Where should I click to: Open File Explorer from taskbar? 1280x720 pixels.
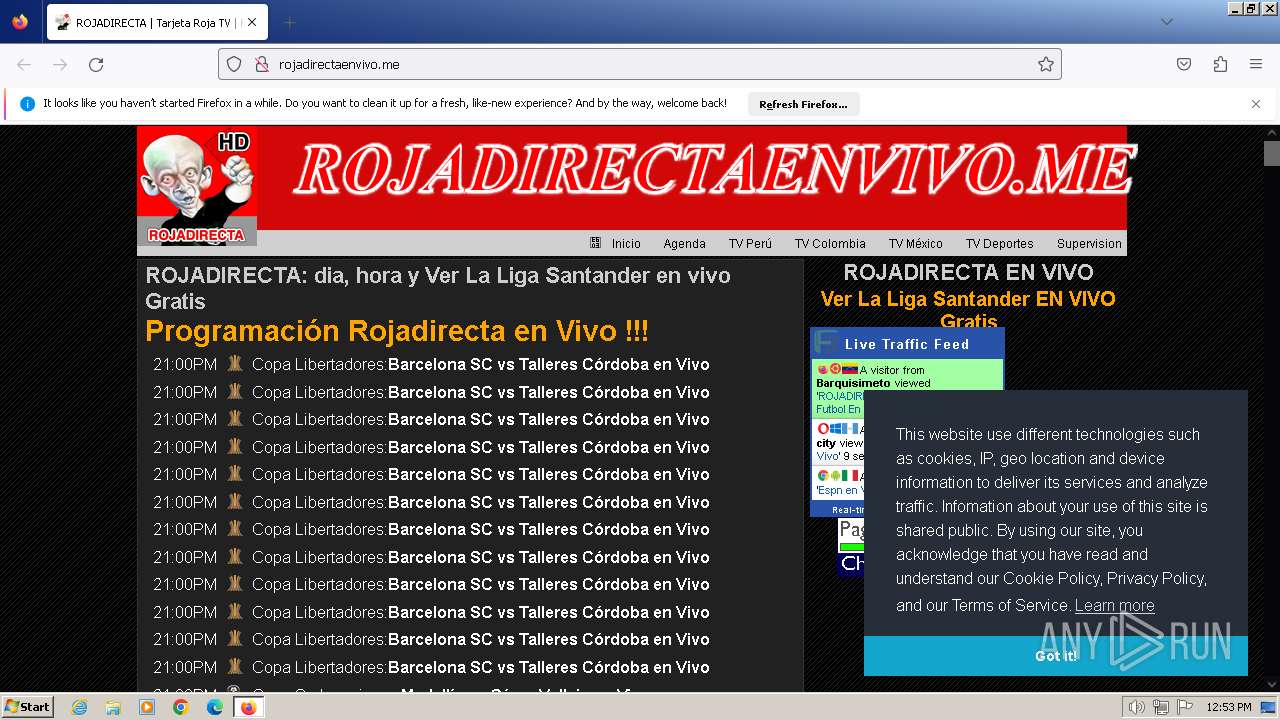coord(113,707)
